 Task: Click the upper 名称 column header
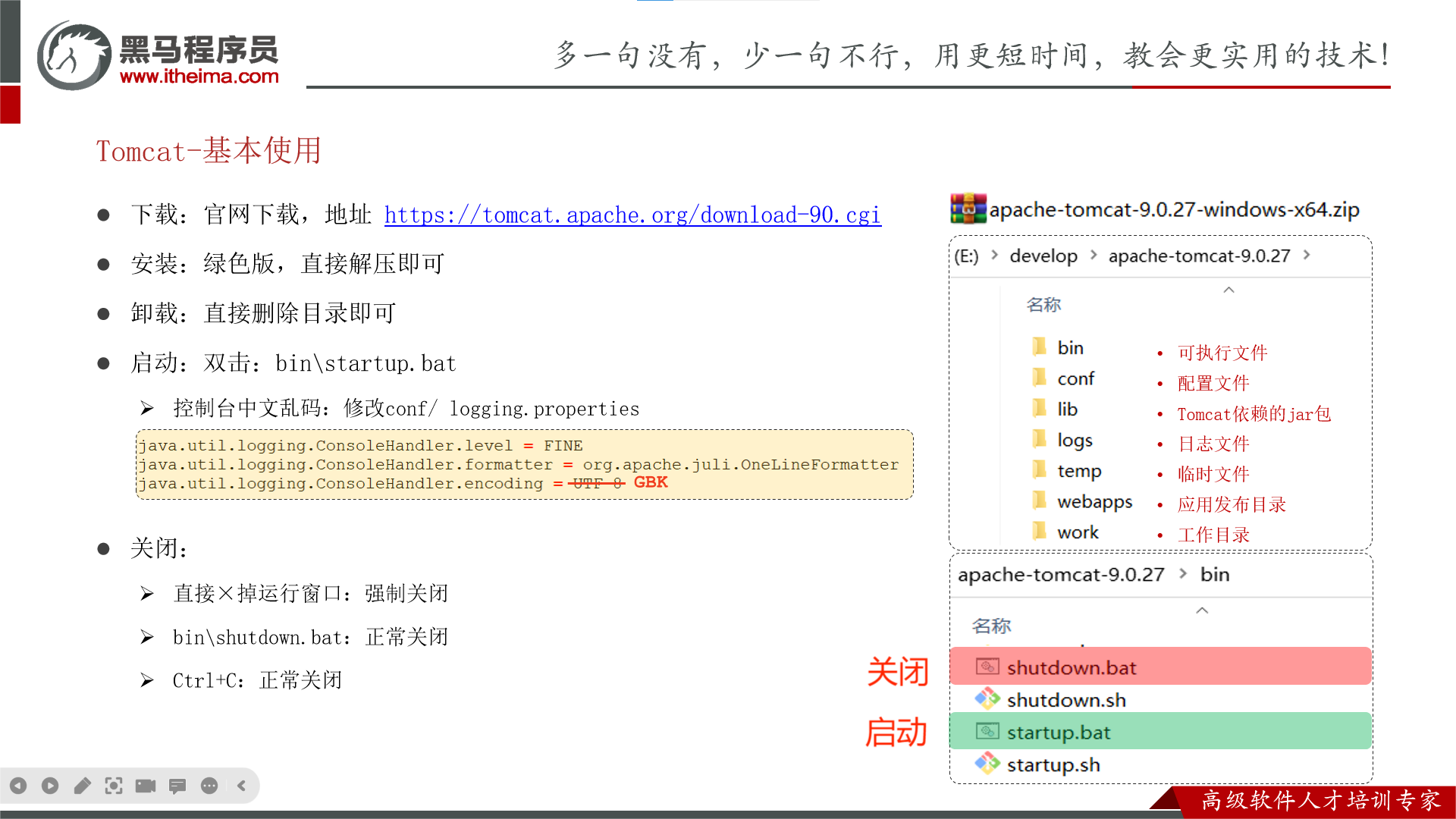1043,305
